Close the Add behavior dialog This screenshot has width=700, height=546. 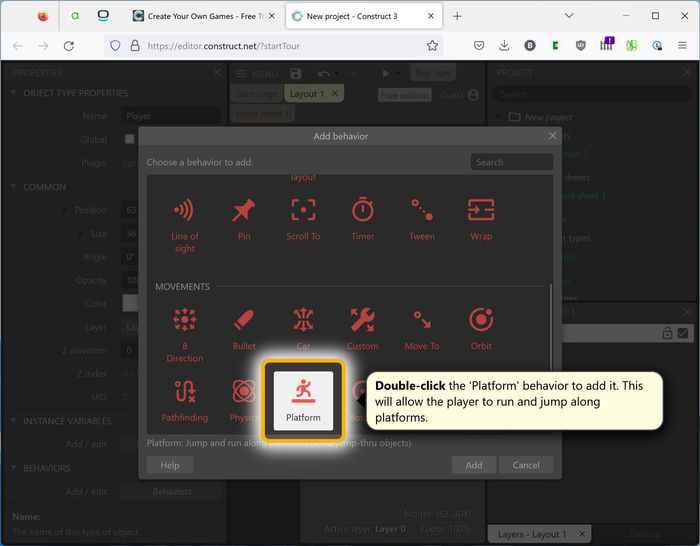pyautogui.click(x=552, y=136)
